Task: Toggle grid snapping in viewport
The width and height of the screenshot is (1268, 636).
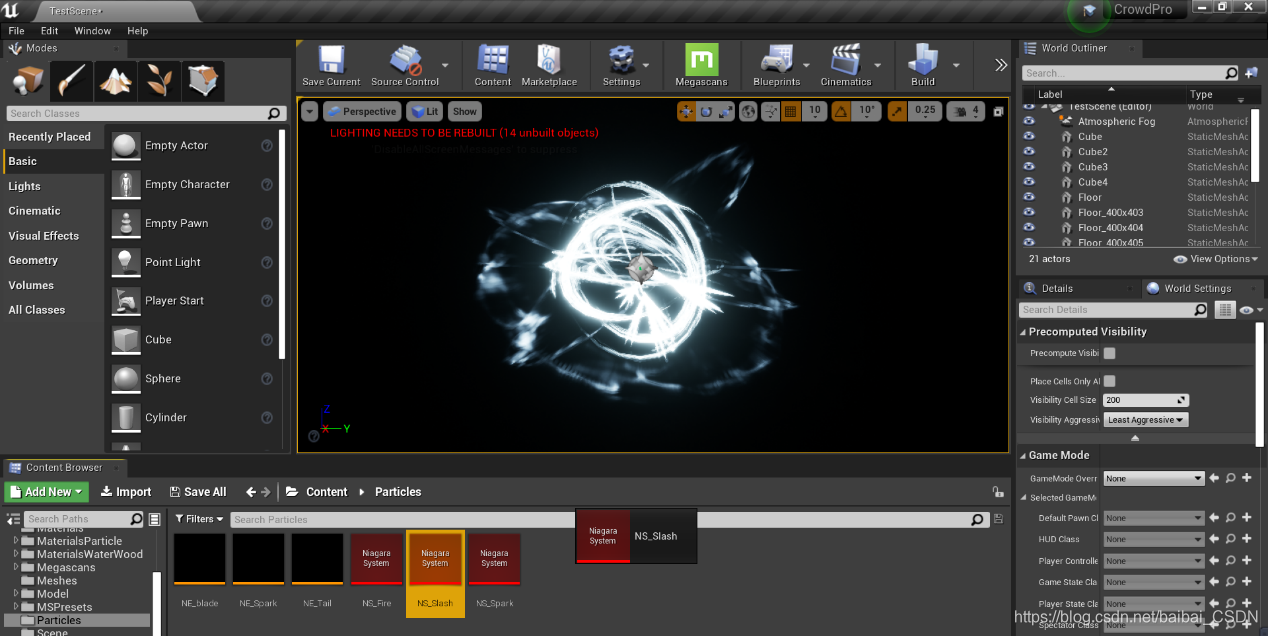Action: (x=790, y=111)
